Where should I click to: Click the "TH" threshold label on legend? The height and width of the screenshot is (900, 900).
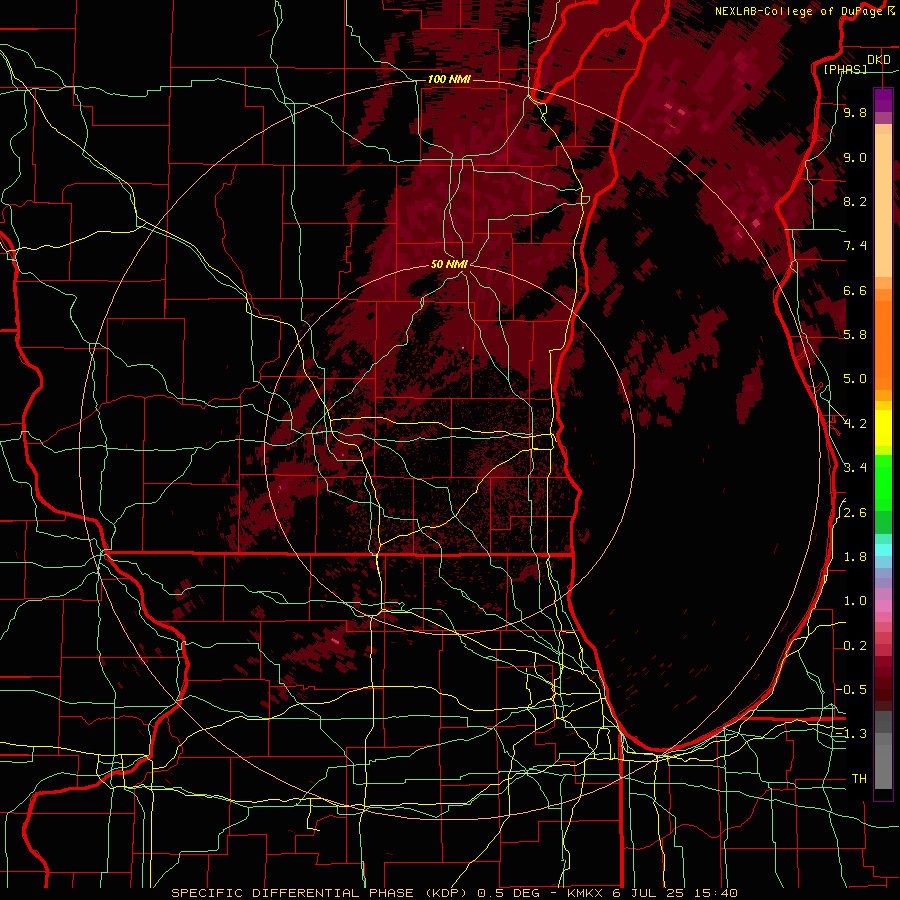tap(859, 778)
